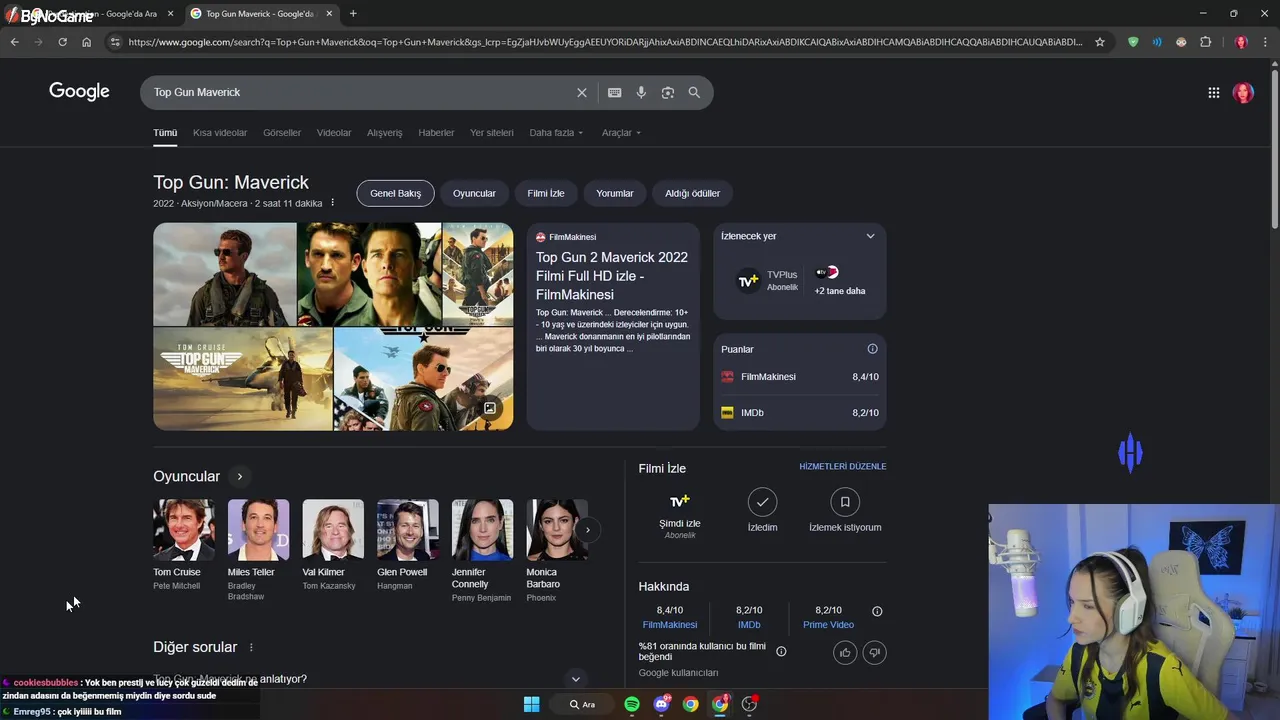This screenshot has height=720, width=1280.
Task: Open Diğer sorular options dots
Action: (x=251, y=647)
